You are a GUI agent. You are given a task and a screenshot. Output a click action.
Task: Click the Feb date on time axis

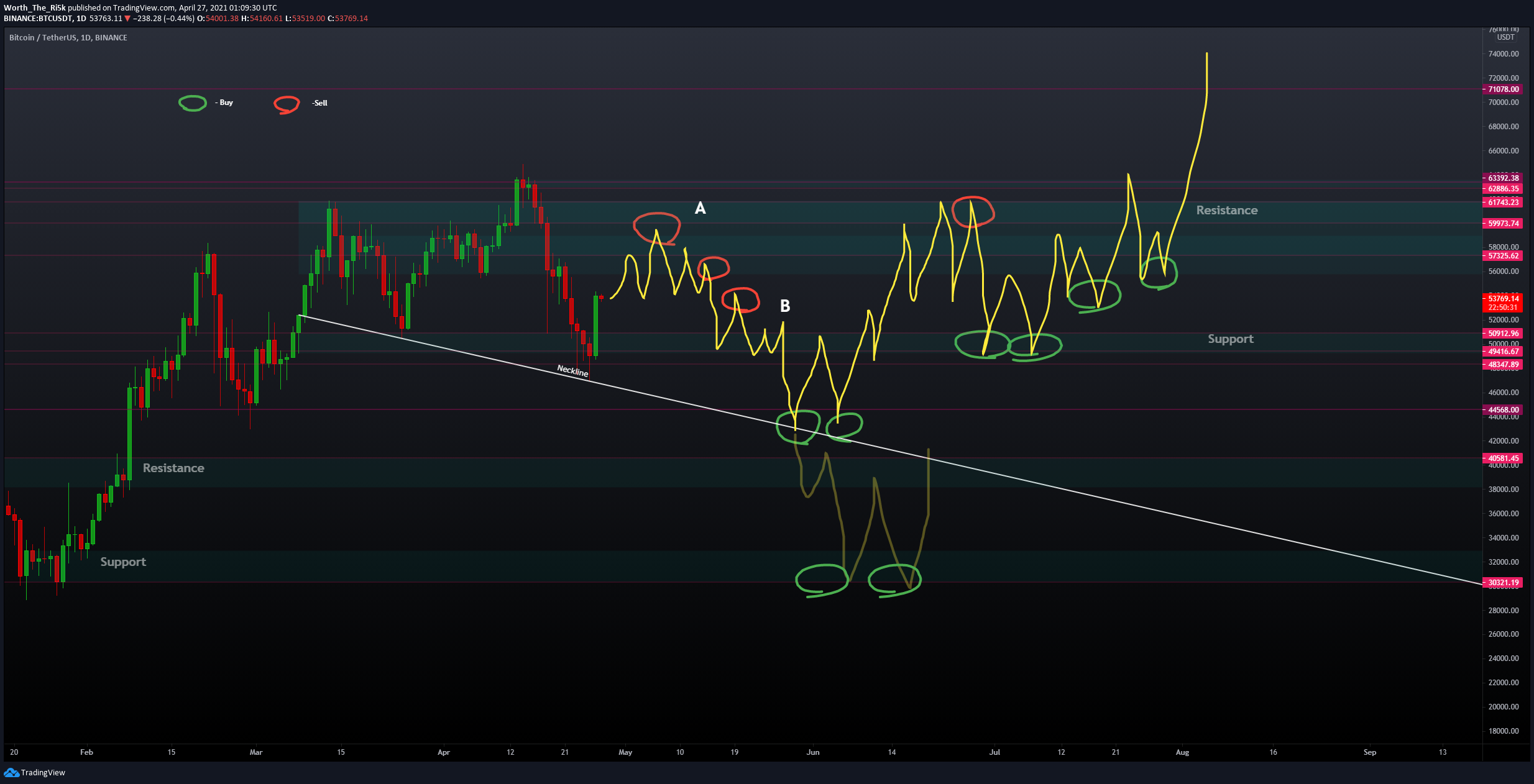click(x=86, y=752)
